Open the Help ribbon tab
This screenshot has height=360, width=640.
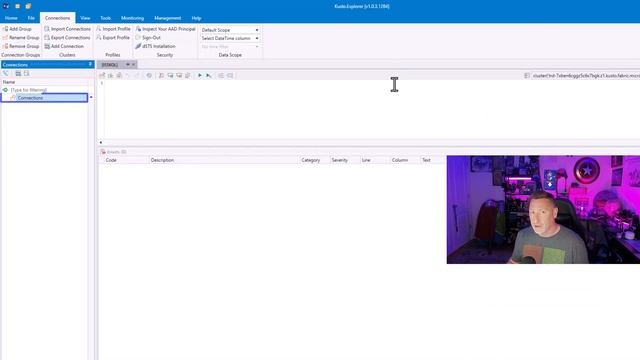pyautogui.click(x=196, y=18)
